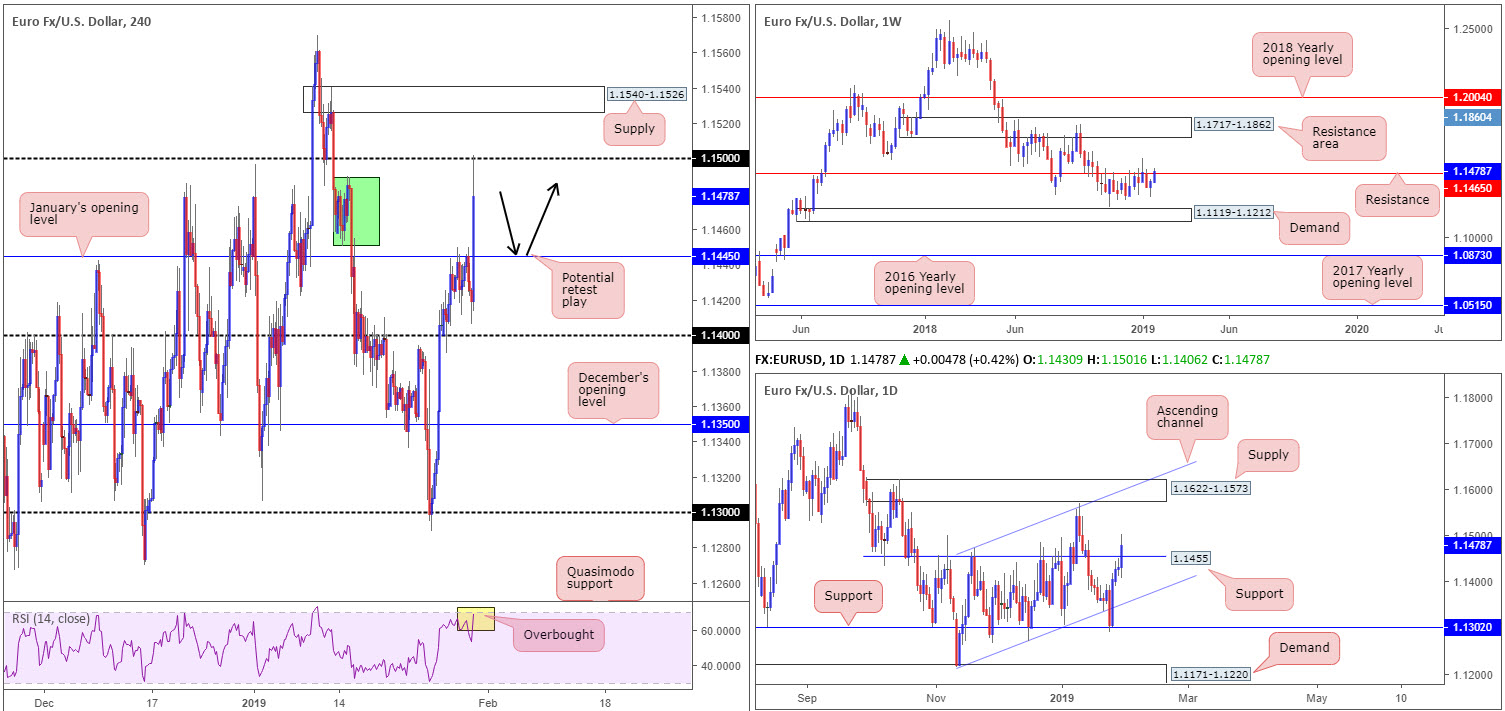The height and width of the screenshot is (711, 1505).
Task: Select the Overbought callout on RSI pane
Action: (558, 634)
